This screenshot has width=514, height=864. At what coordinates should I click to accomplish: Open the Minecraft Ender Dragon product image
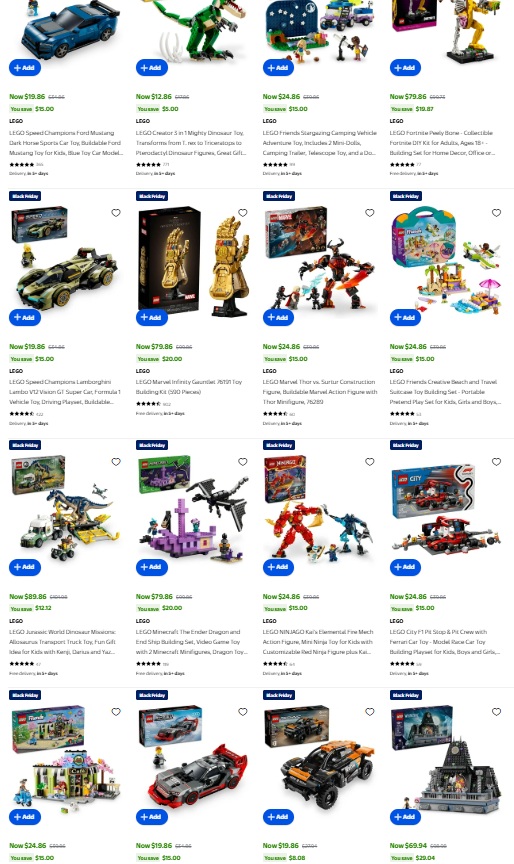point(192,508)
